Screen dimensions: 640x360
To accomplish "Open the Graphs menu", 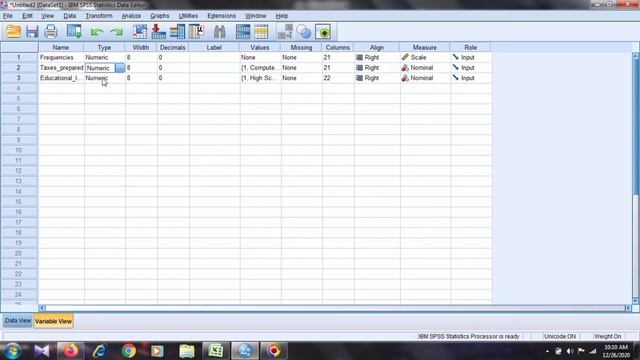I will (160, 16).
